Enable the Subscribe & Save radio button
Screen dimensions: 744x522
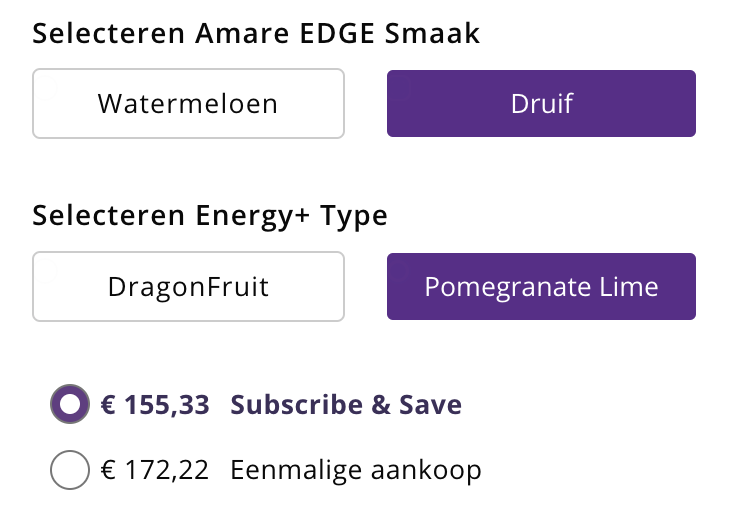pos(70,405)
